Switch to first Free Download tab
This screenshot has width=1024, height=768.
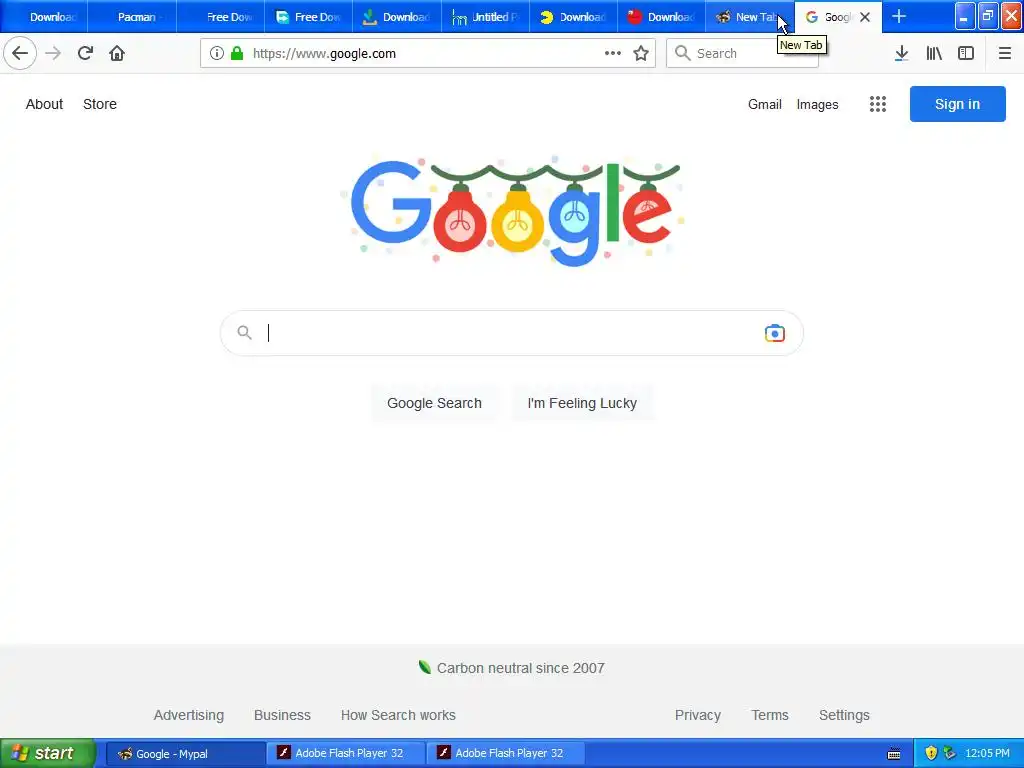pos(221,17)
